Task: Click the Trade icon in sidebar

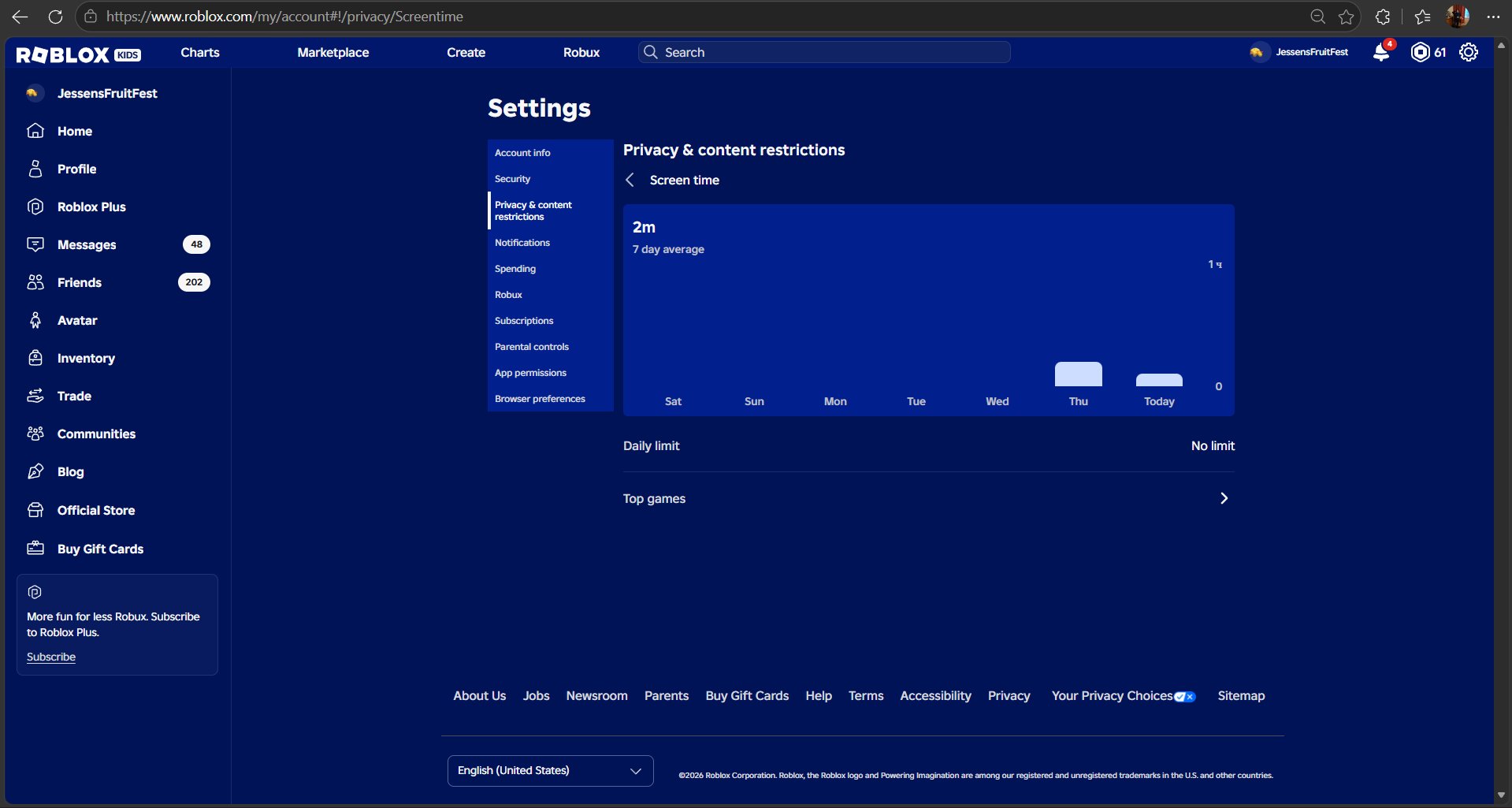Action: [x=35, y=396]
